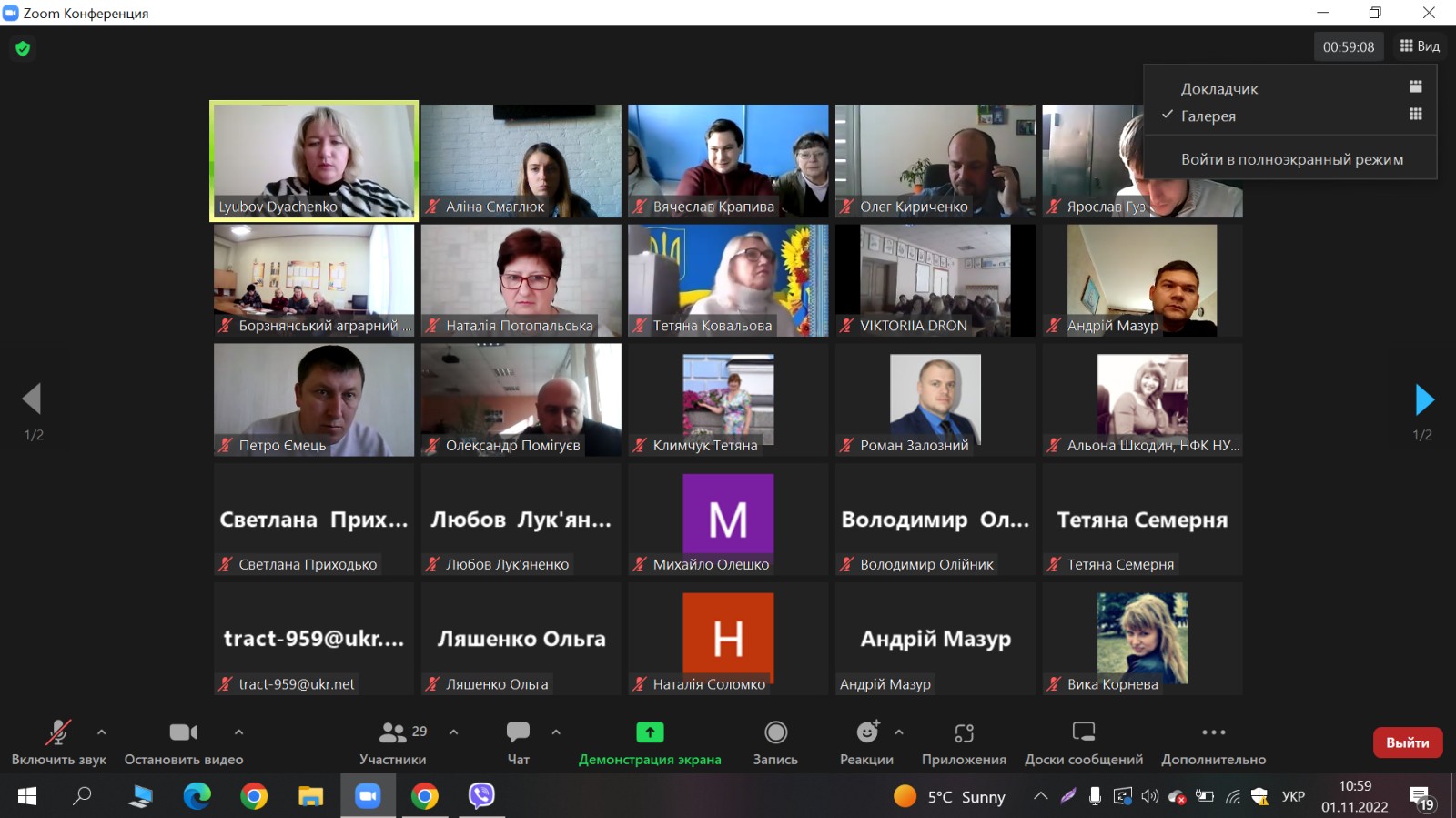Start screen share with green icon
Viewport: 1456px width, 818px height.
650,732
